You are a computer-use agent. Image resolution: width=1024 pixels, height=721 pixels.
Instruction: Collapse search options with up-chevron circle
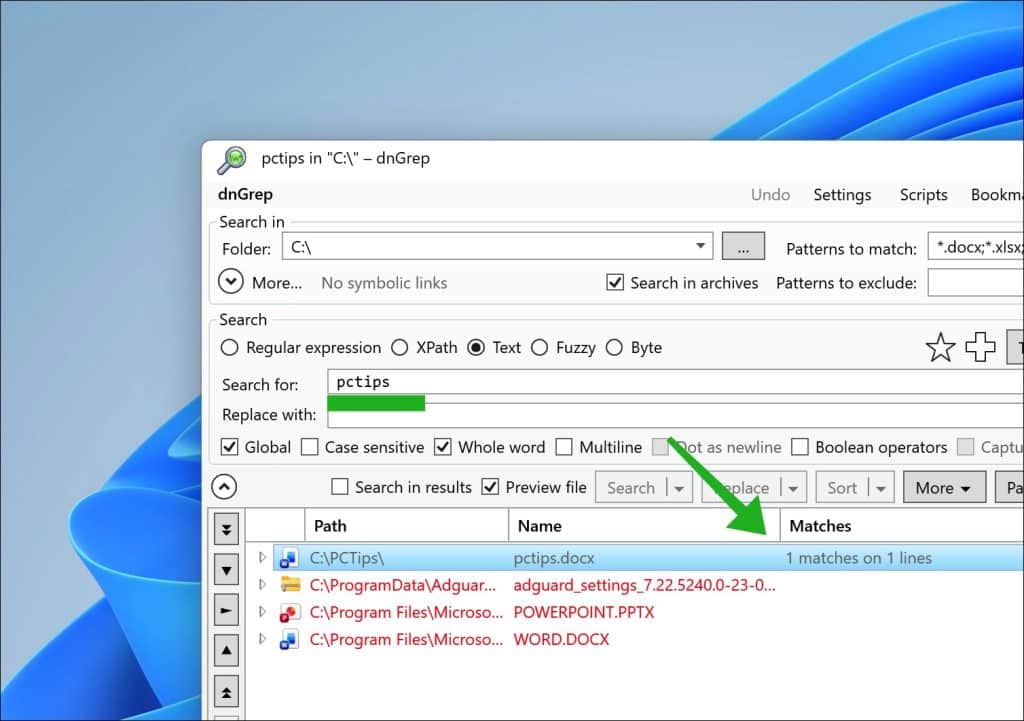(x=224, y=487)
